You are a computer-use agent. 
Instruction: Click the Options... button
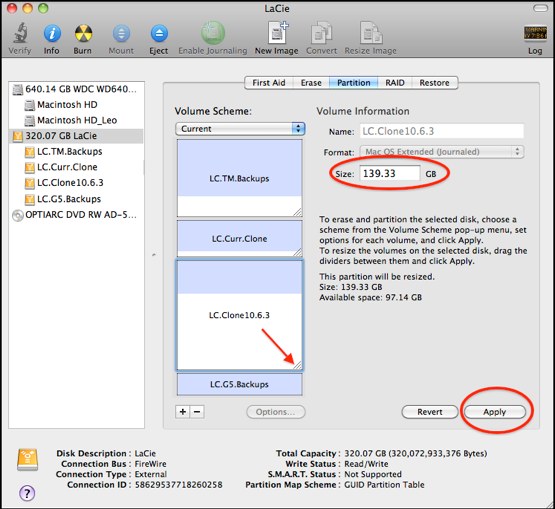[276, 412]
